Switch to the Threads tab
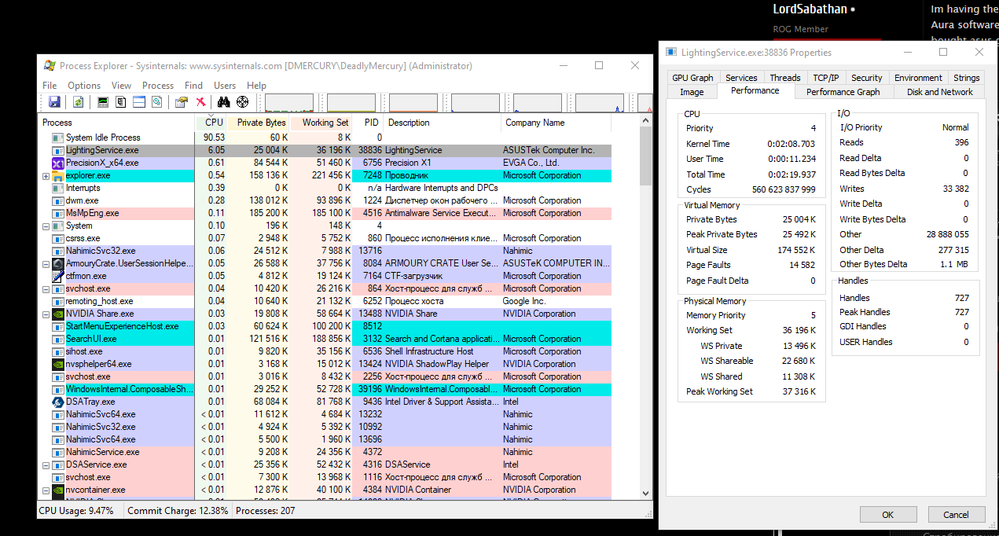999x536 pixels. coord(785,78)
